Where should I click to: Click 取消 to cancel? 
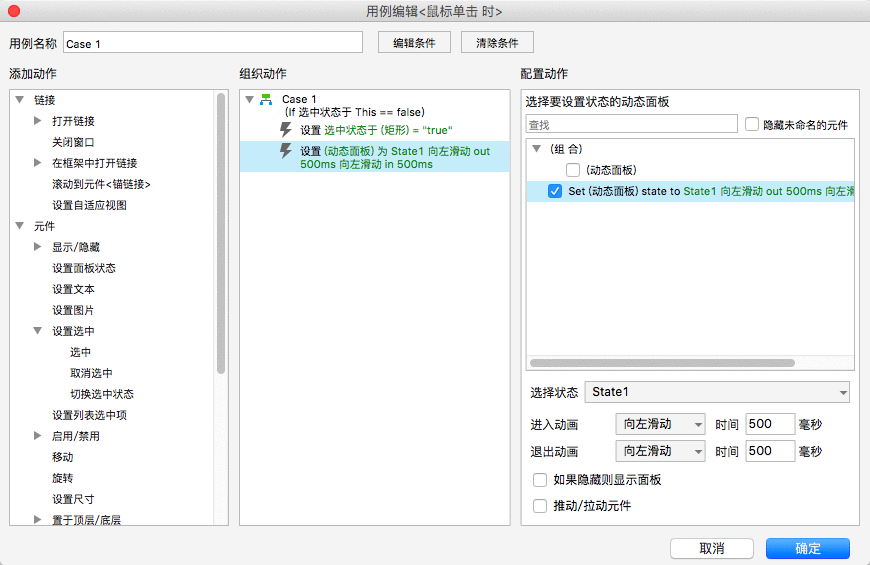coord(712,548)
